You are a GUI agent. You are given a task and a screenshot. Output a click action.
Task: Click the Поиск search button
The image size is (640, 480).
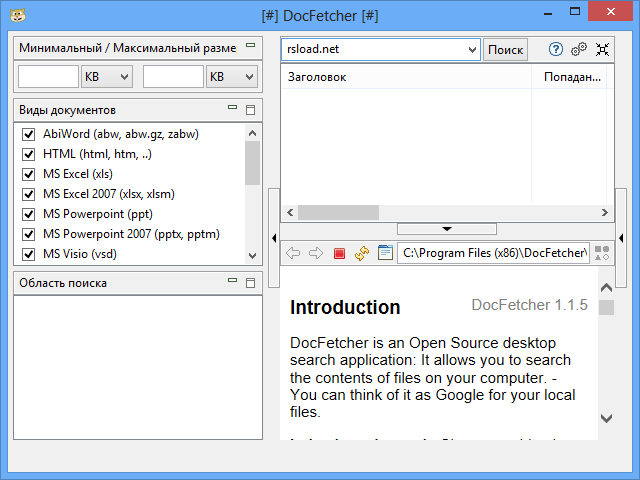point(505,50)
